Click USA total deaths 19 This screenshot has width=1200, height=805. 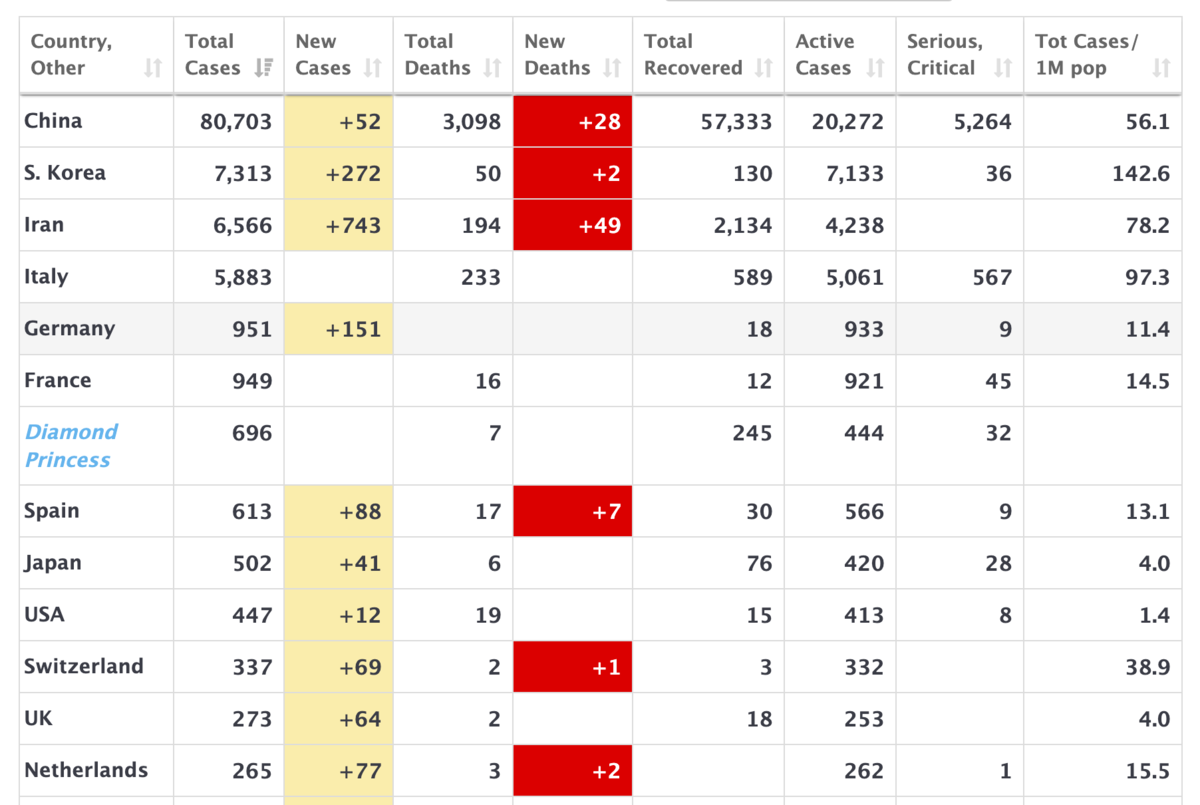[x=488, y=616]
